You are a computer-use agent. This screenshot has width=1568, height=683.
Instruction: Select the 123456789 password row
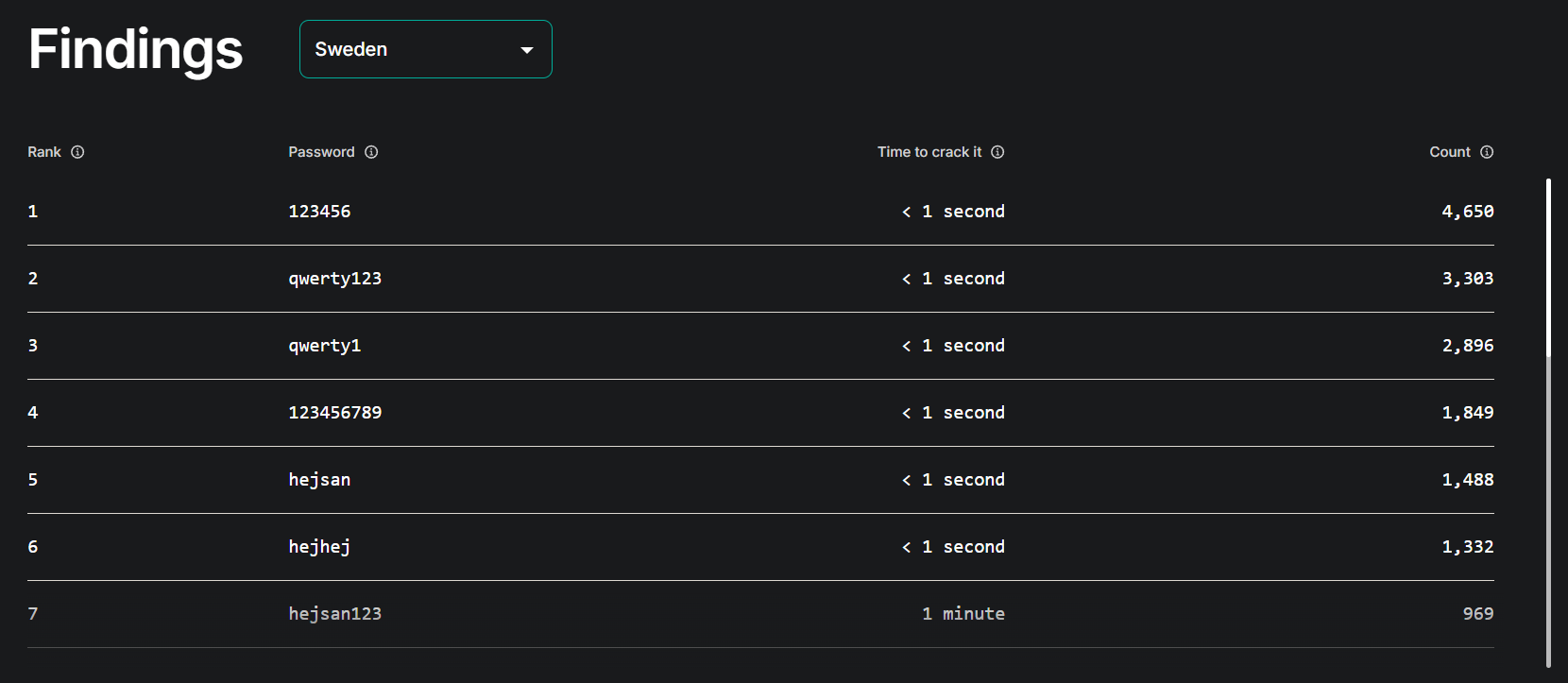tap(760, 413)
